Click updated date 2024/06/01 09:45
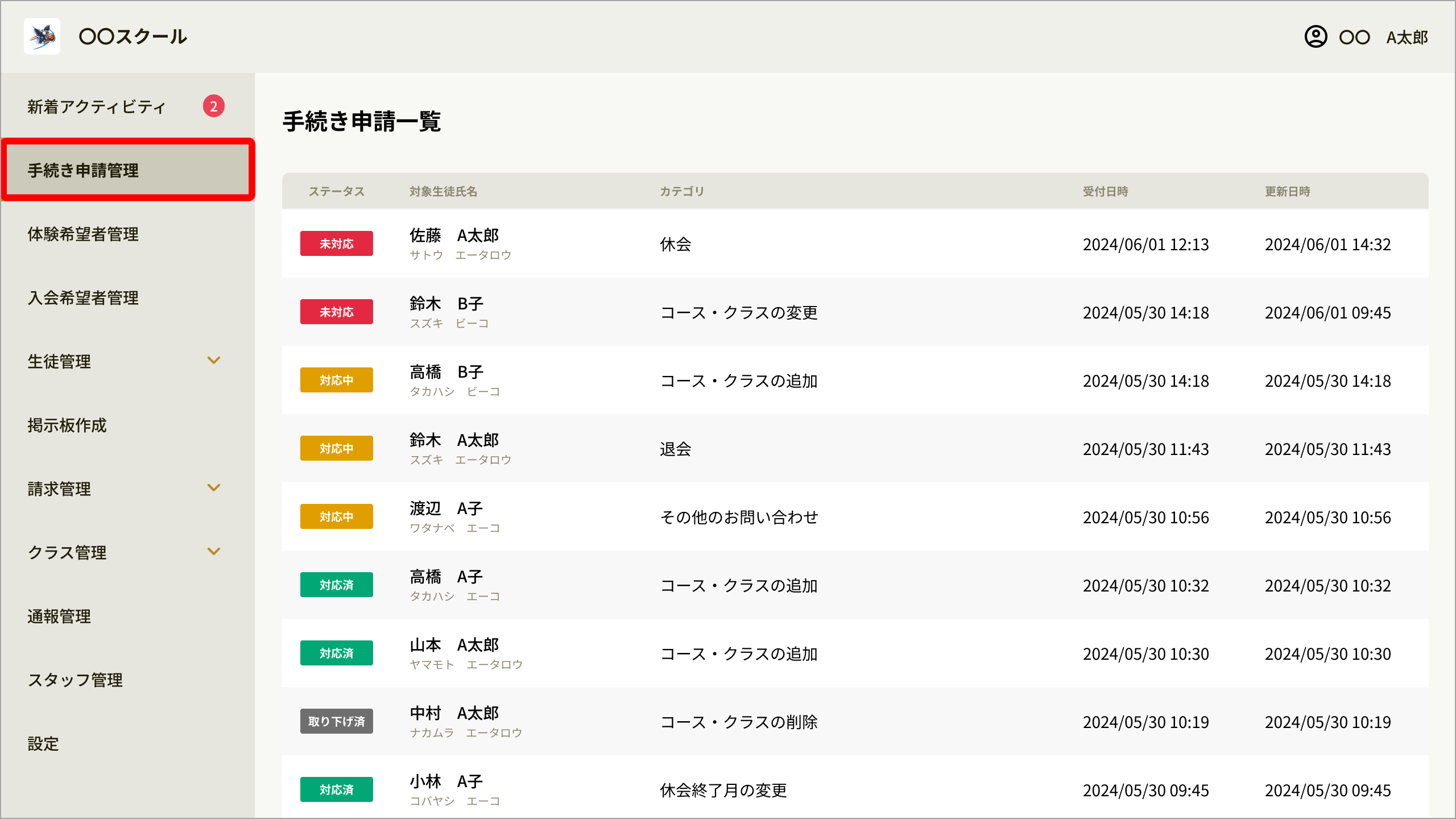Image resolution: width=1456 pixels, height=819 pixels. click(x=1328, y=313)
